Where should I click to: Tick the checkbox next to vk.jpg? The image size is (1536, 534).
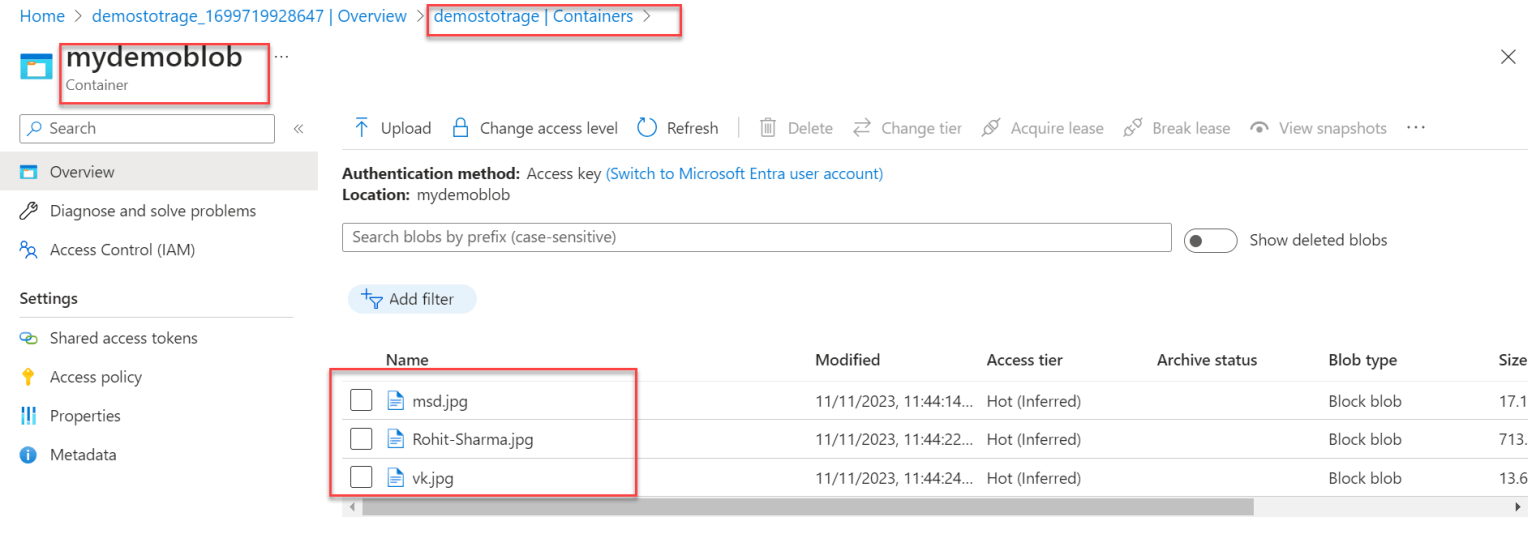(x=361, y=478)
